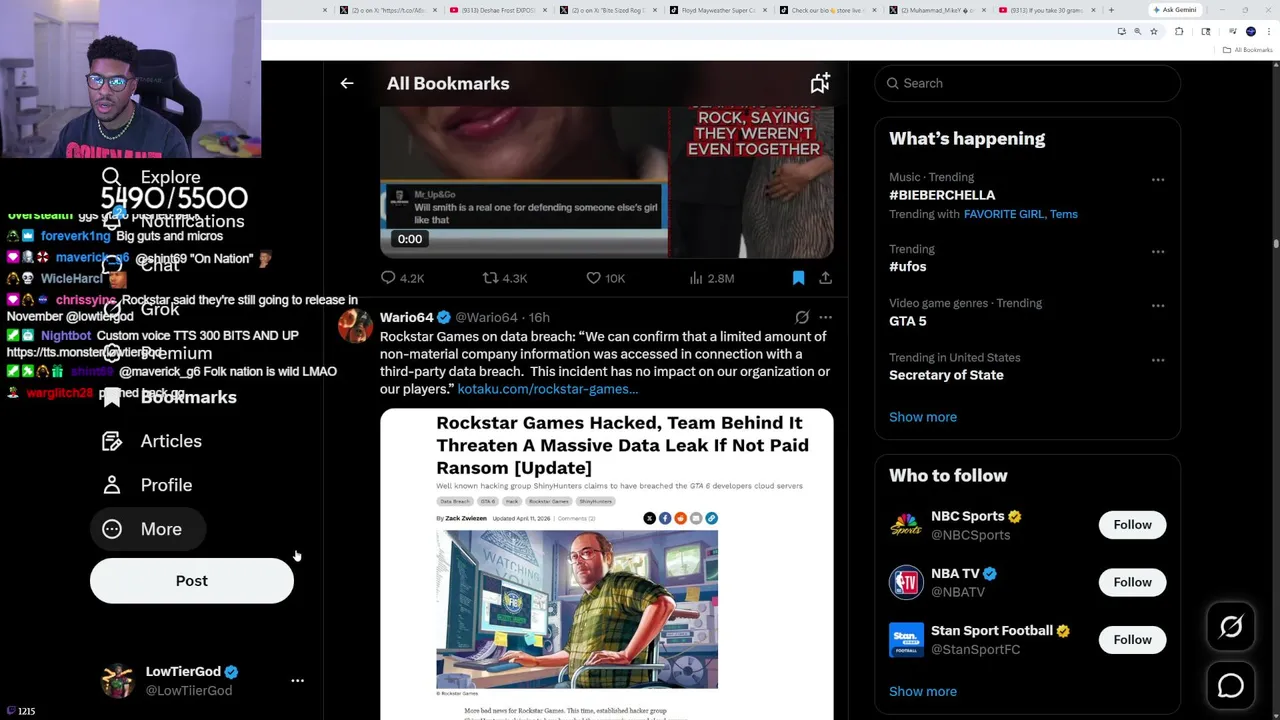The width and height of the screenshot is (1280, 720).
Task: Open the LowTierGod account avatar
Action: pyautogui.click(x=118, y=681)
